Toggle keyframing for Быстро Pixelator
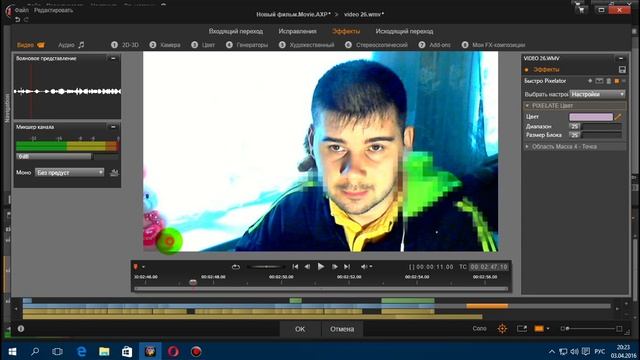Screen dimensions: 640x360 tap(590, 81)
